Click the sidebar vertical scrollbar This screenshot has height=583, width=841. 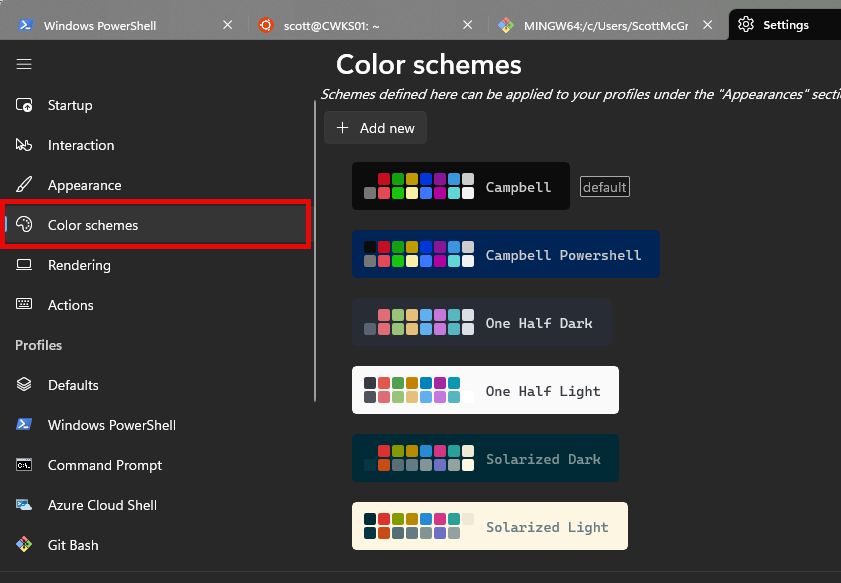[x=315, y=251]
